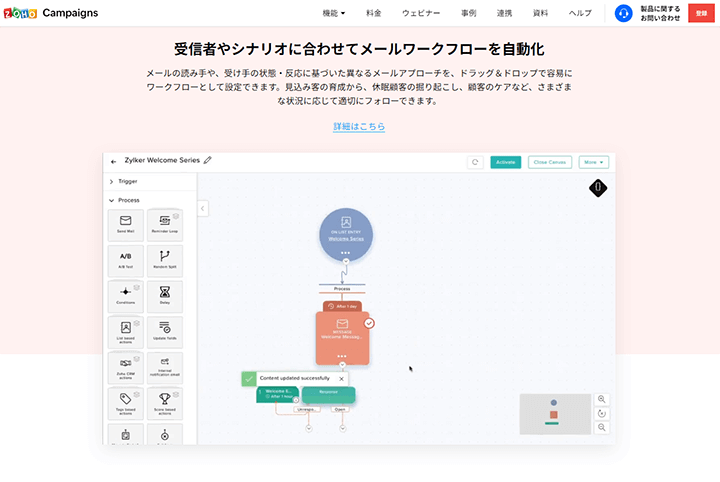Click the After 1 day delay tab

[x=342, y=306]
